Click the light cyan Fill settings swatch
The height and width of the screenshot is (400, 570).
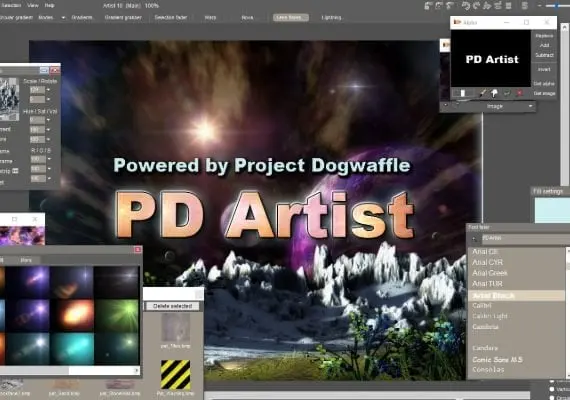pos(552,210)
